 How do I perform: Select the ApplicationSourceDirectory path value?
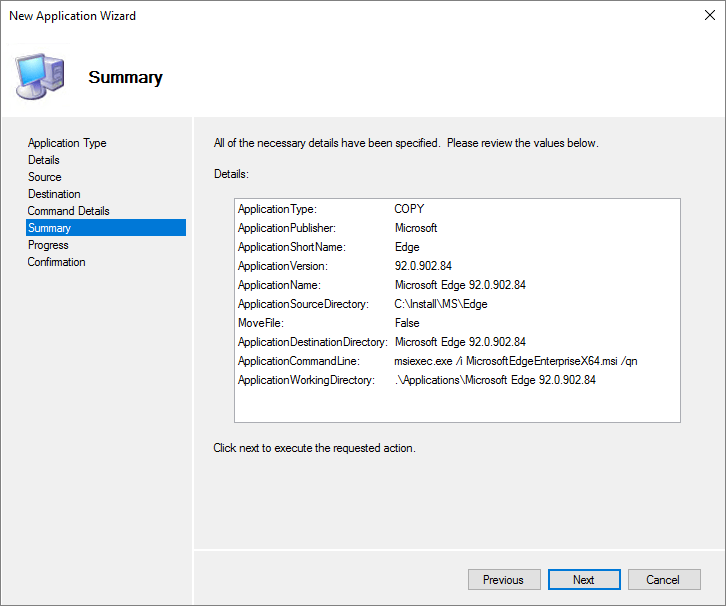441,304
